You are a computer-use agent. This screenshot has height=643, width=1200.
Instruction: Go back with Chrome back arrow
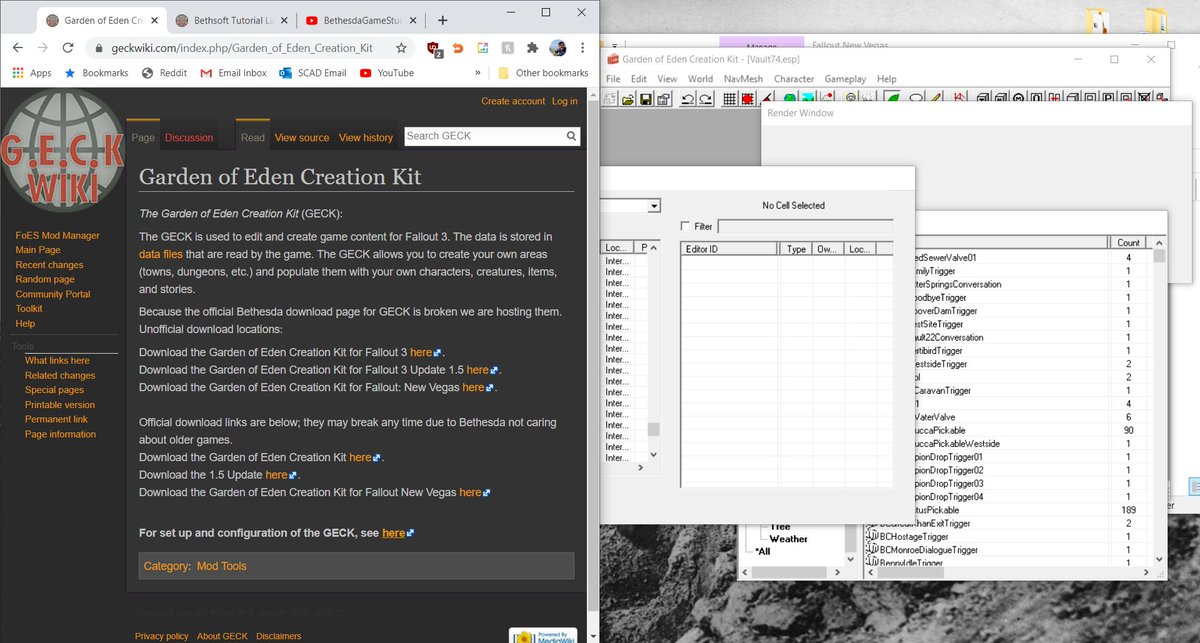tap(16, 47)
